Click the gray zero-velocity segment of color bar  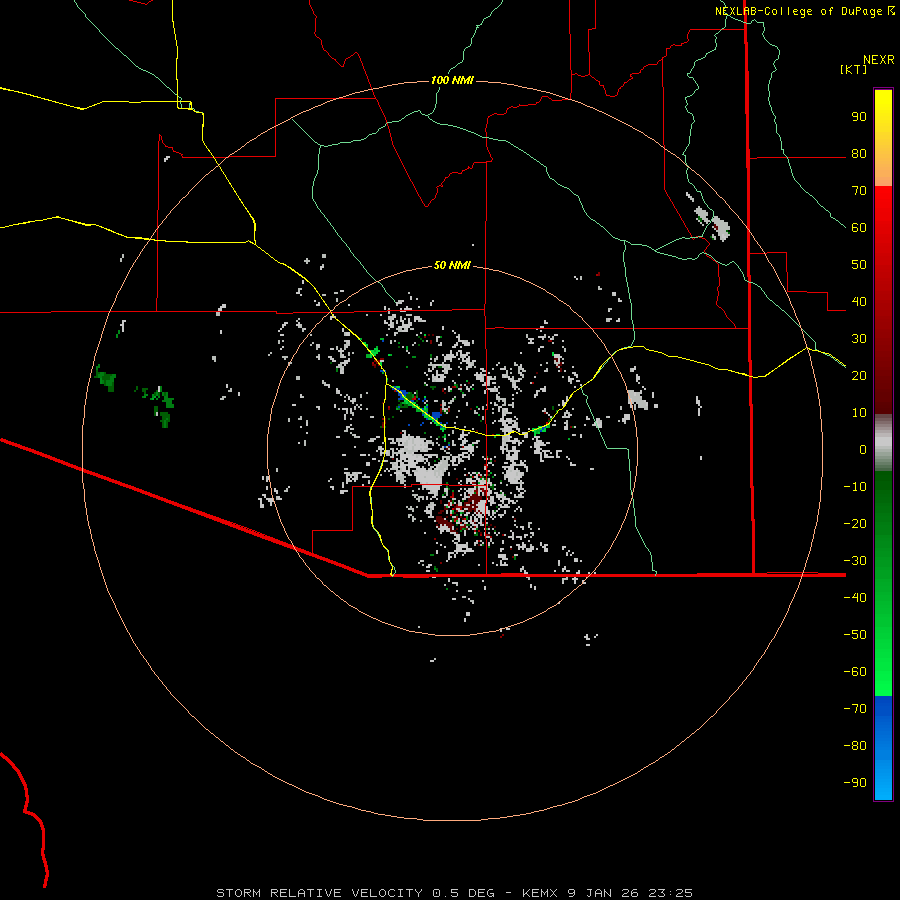883,442
